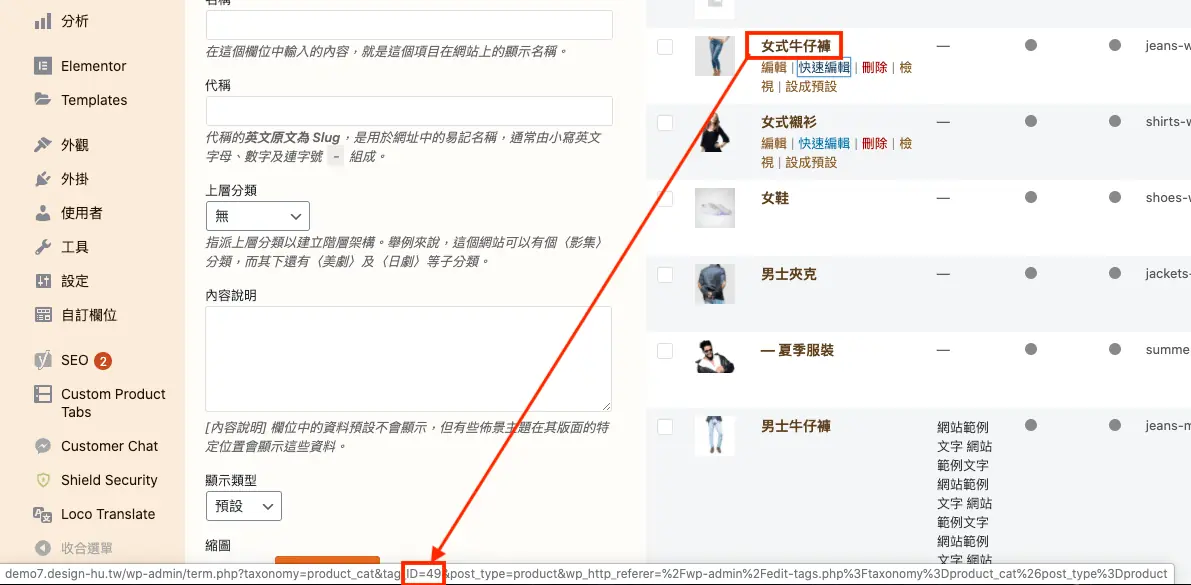Open the 上層分類 parent category dropdown
Viewport: 1191px width, 585px height.
tap(257, 216)
